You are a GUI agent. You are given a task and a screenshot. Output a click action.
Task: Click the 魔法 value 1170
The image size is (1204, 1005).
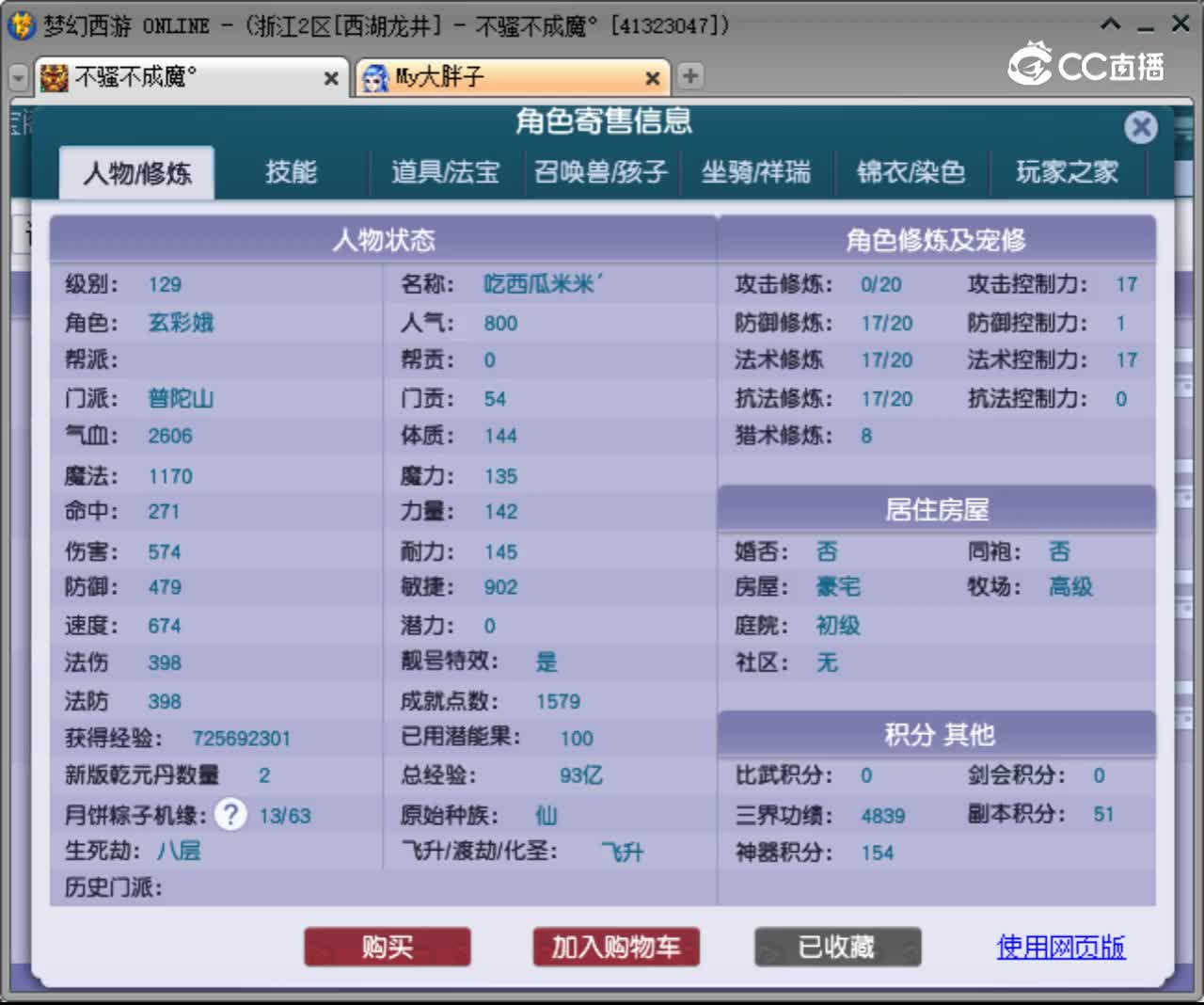(x=170, y=476)
